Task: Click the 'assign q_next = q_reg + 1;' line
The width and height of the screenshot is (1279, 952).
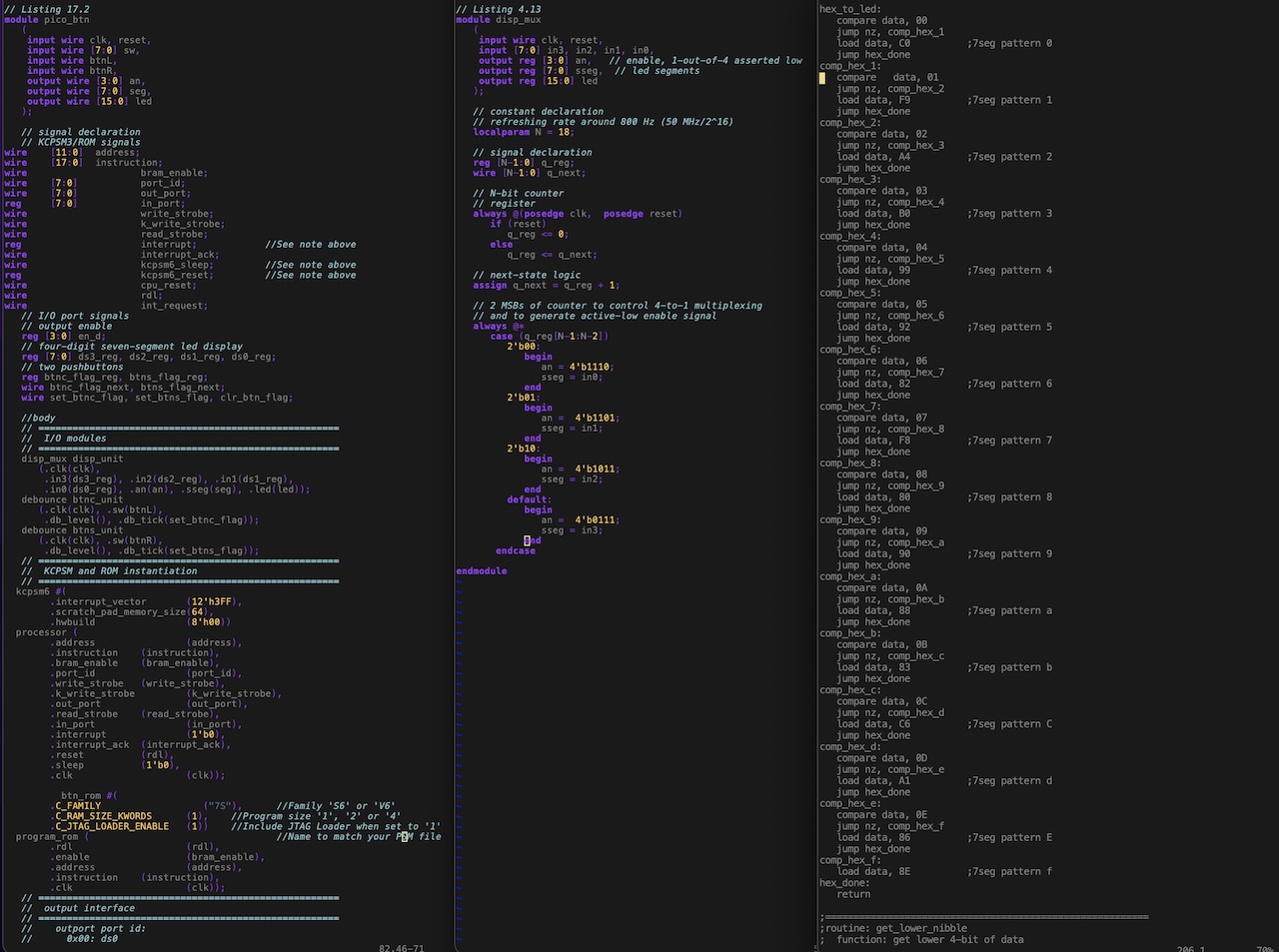Action: coord(546,285)
